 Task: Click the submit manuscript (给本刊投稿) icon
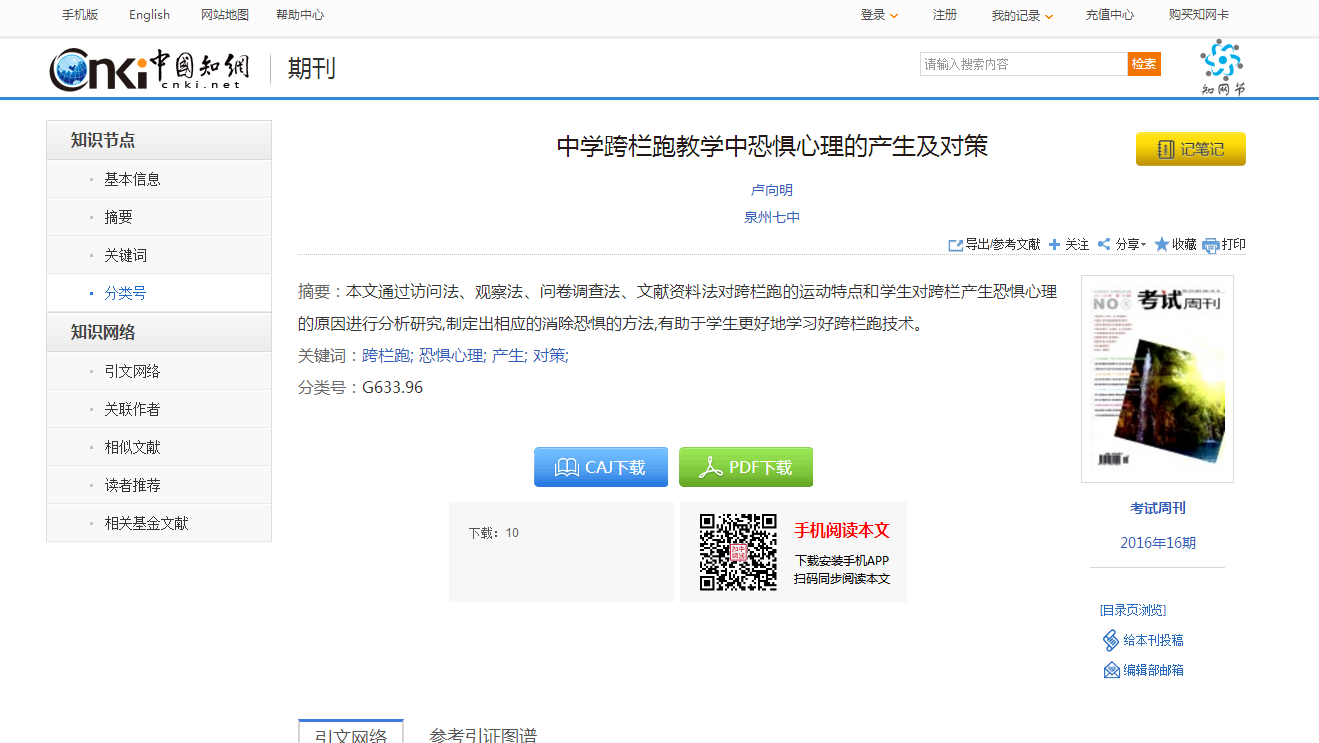1110,640
